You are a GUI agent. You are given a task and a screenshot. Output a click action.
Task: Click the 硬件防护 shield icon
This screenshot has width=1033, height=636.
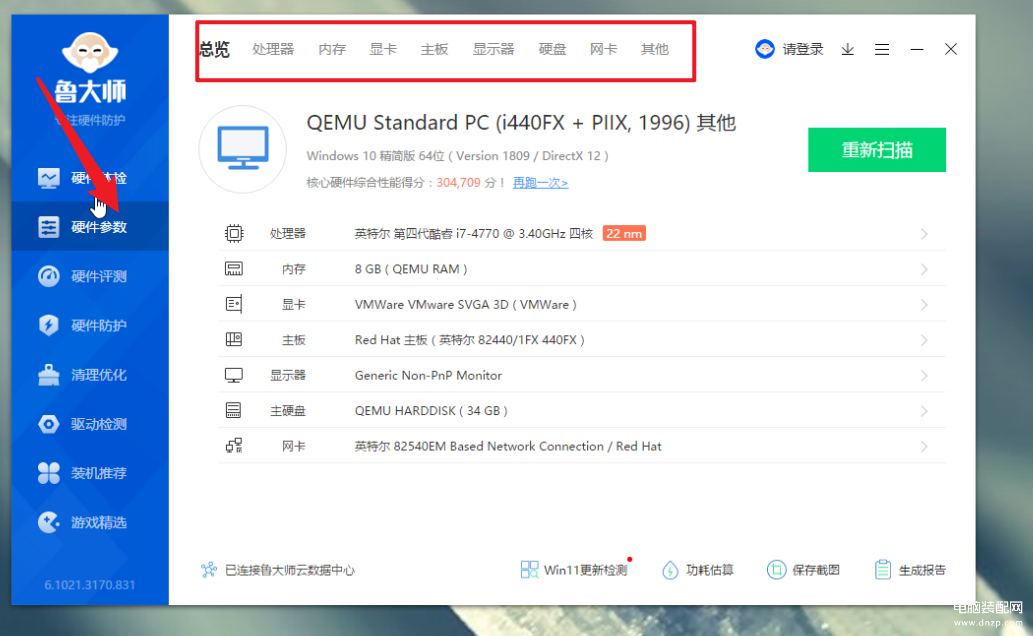(x=49, y=325)
